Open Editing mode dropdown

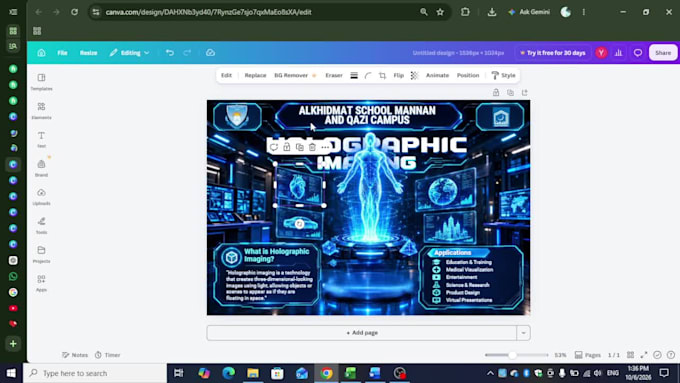pos(129,52)
